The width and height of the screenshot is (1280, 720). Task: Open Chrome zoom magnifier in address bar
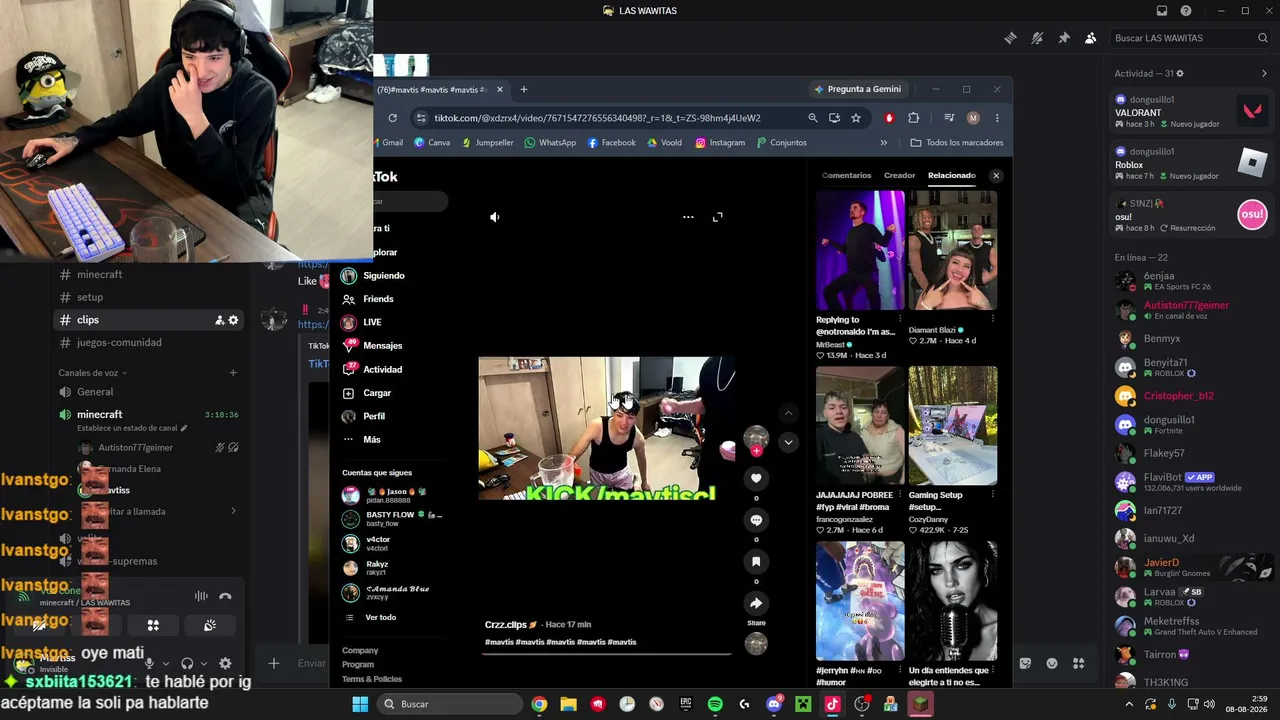pyautogui.click(x=813, y=118)
